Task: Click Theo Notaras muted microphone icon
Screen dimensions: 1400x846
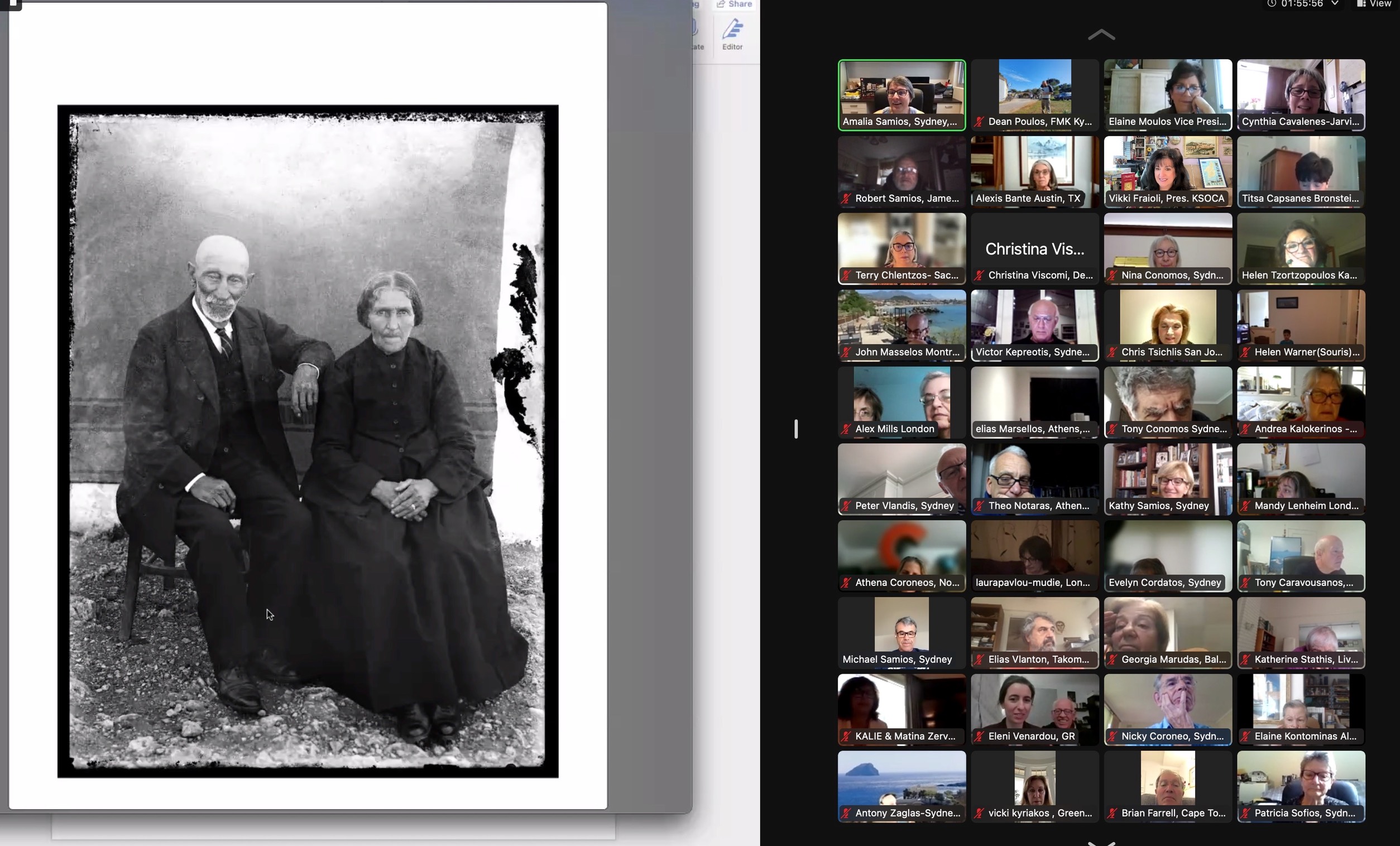Action: pos(979,506)
